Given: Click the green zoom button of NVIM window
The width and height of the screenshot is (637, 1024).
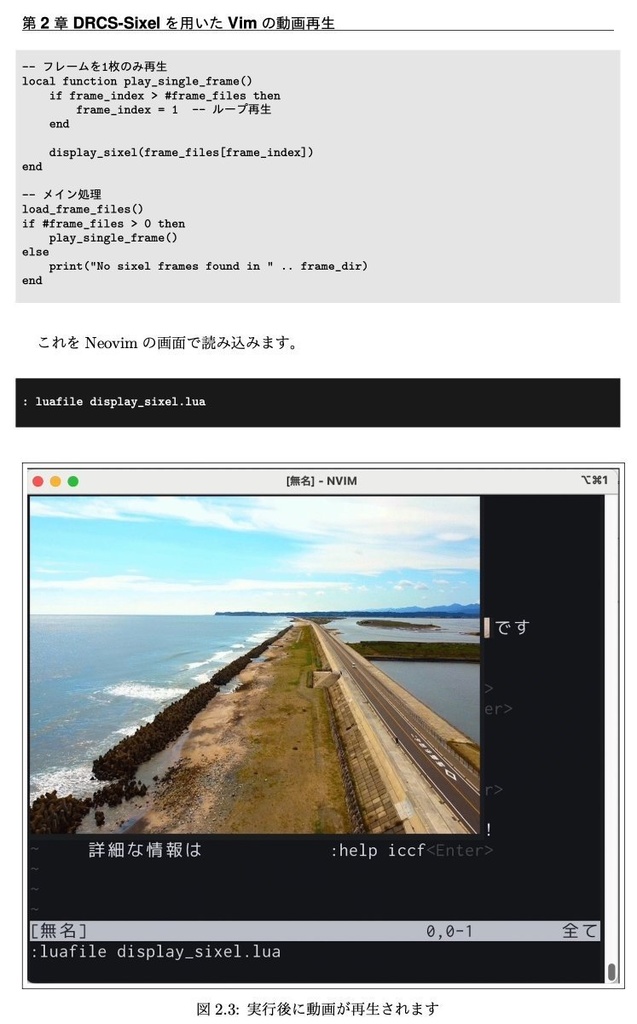Looking at the screenshot, I should tap(73, 481).
